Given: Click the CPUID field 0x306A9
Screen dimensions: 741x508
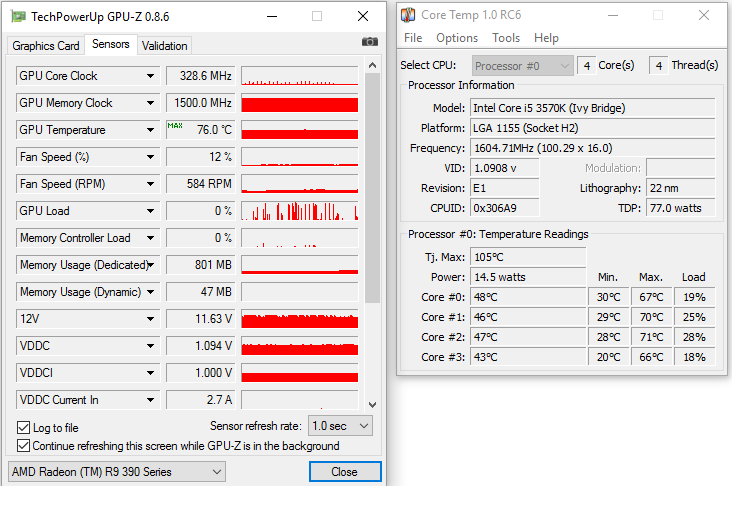Looking at the screenshot, I should (505, 208).
